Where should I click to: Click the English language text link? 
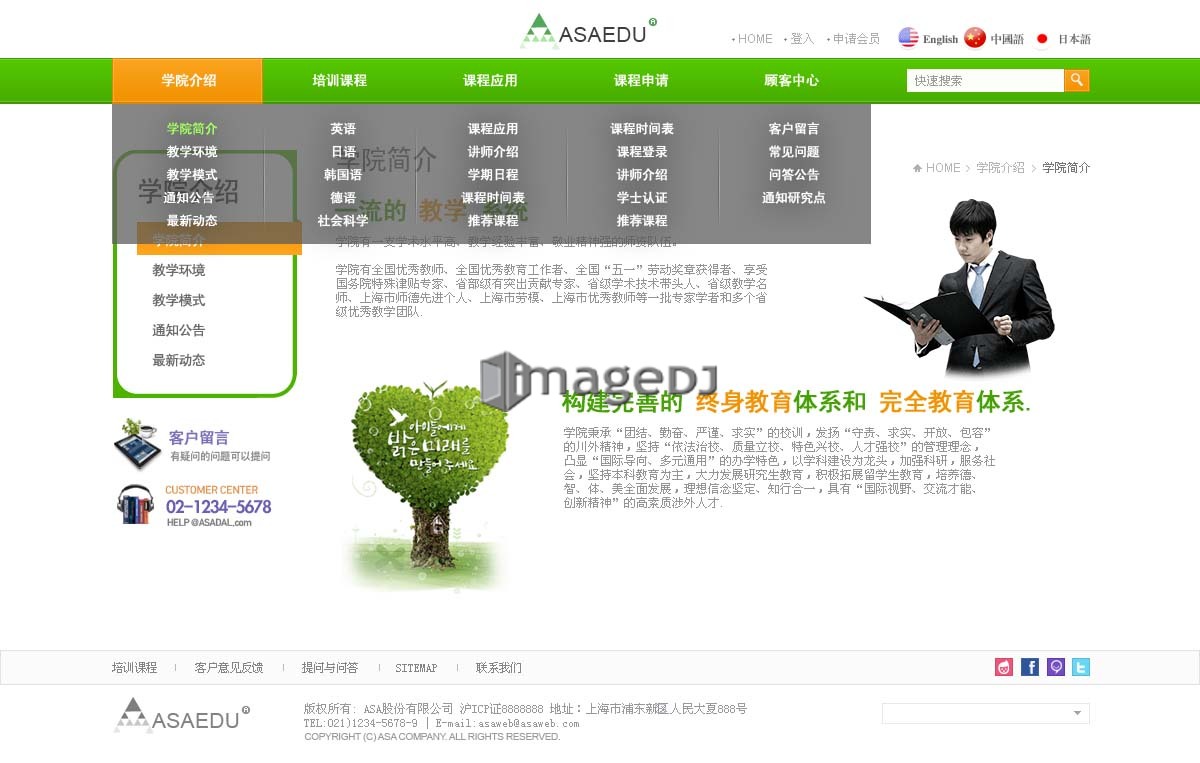[x=940, y=39]
